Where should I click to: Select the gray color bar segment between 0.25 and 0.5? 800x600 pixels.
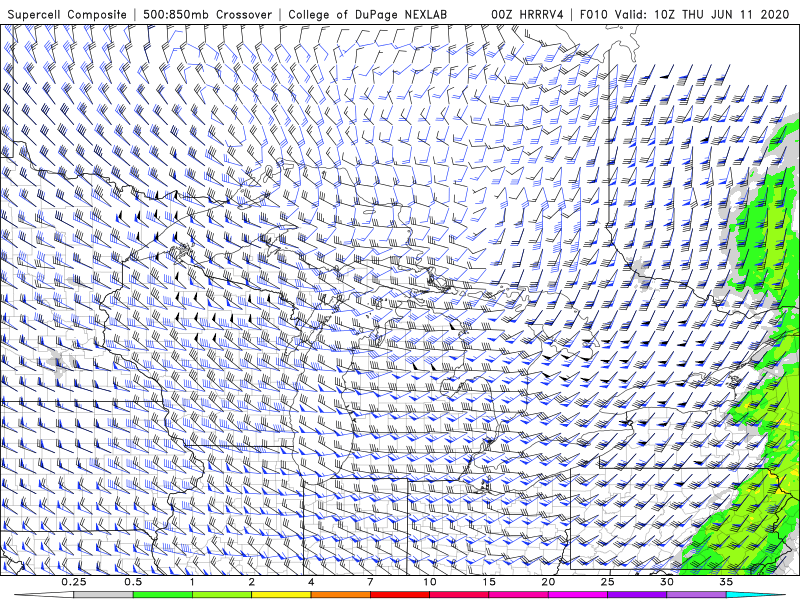click(103, 595)
